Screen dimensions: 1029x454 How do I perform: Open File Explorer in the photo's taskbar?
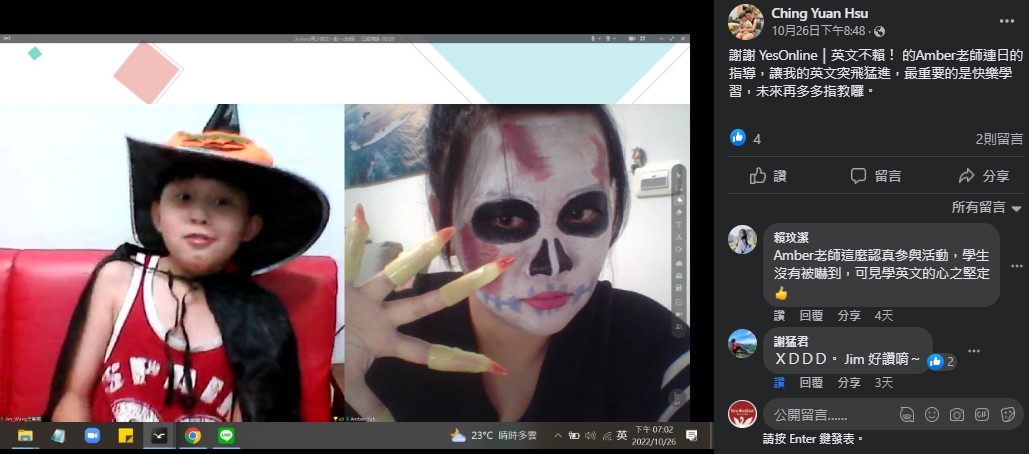pos(25,436)
